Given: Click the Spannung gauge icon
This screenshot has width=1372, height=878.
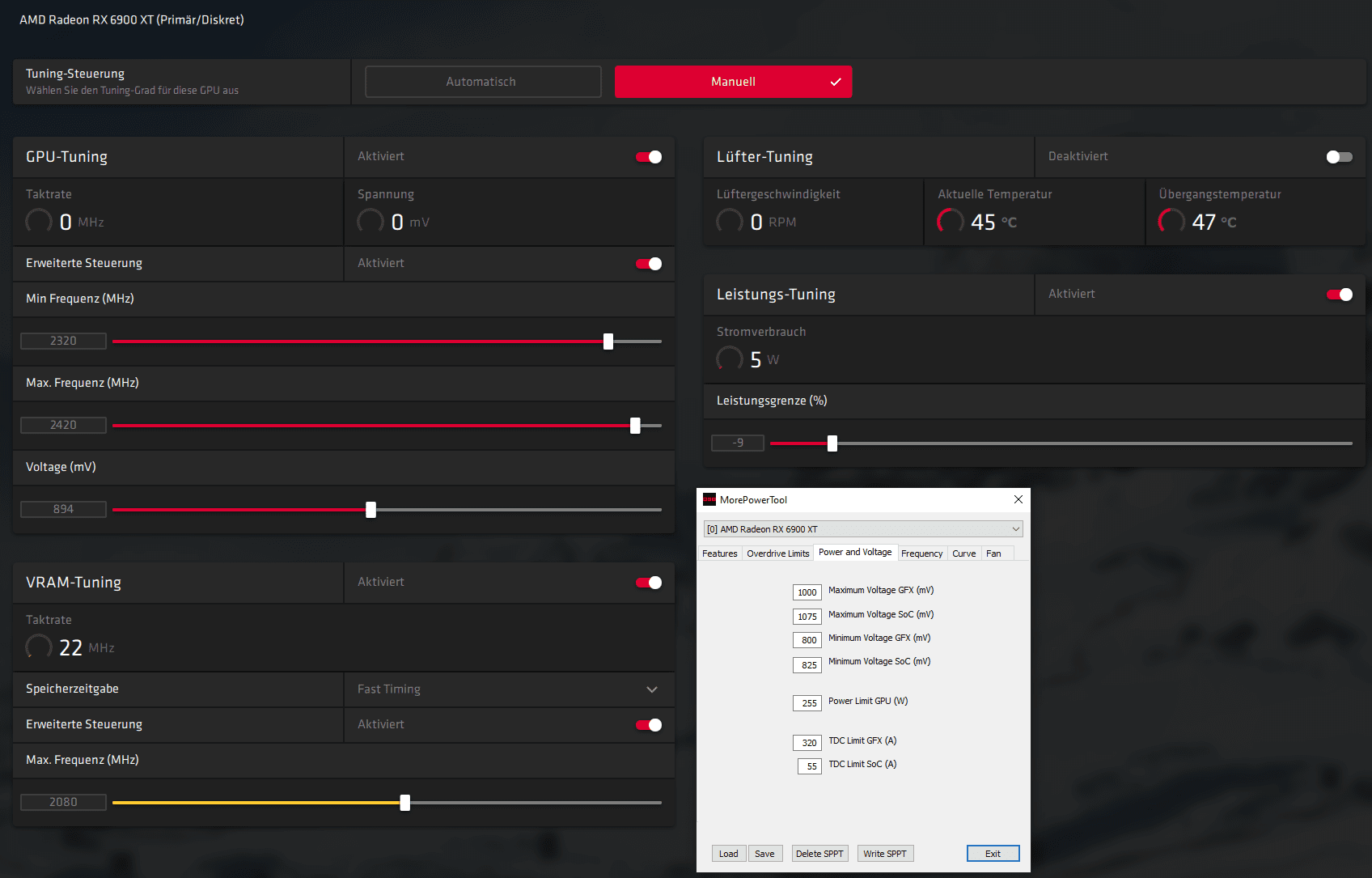Looking at the screenshot, I should 371,221.
